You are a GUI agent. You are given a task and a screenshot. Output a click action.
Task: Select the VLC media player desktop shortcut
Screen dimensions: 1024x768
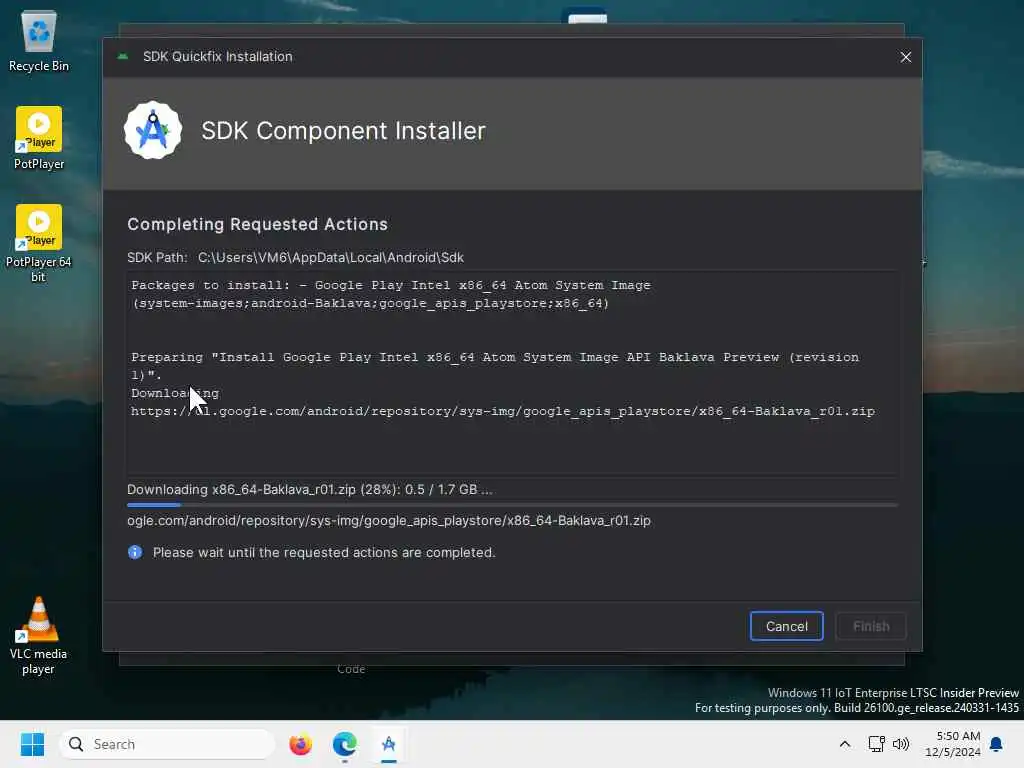39,635
